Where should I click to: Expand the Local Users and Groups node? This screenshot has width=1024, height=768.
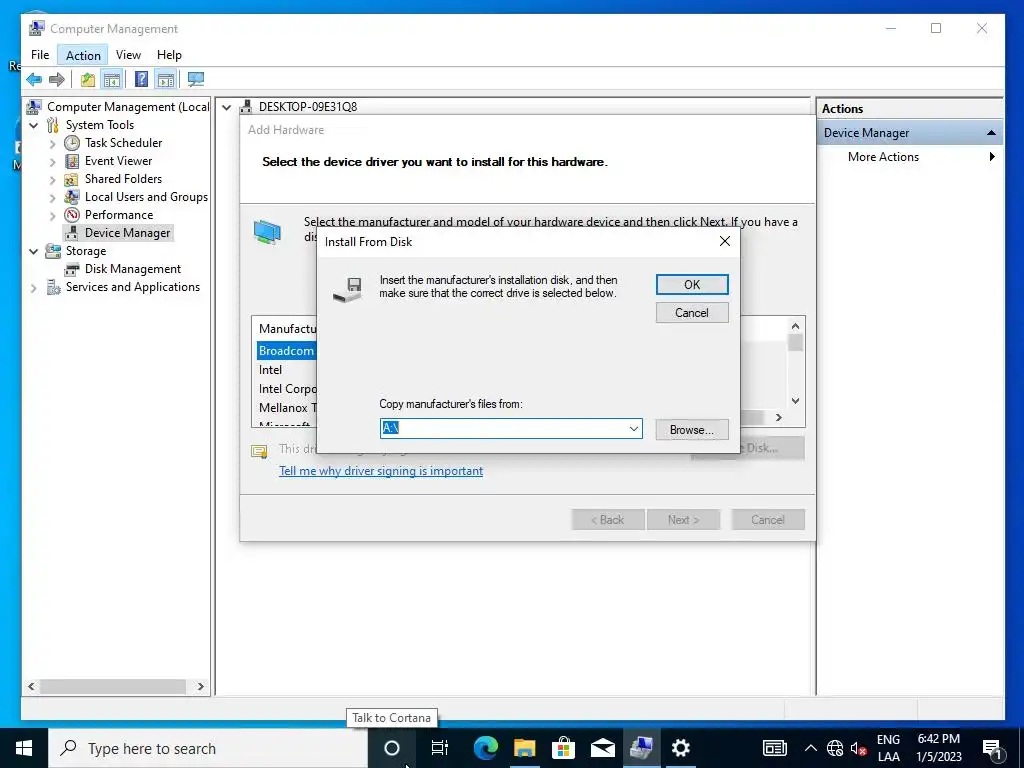click(x=52, y=197)
